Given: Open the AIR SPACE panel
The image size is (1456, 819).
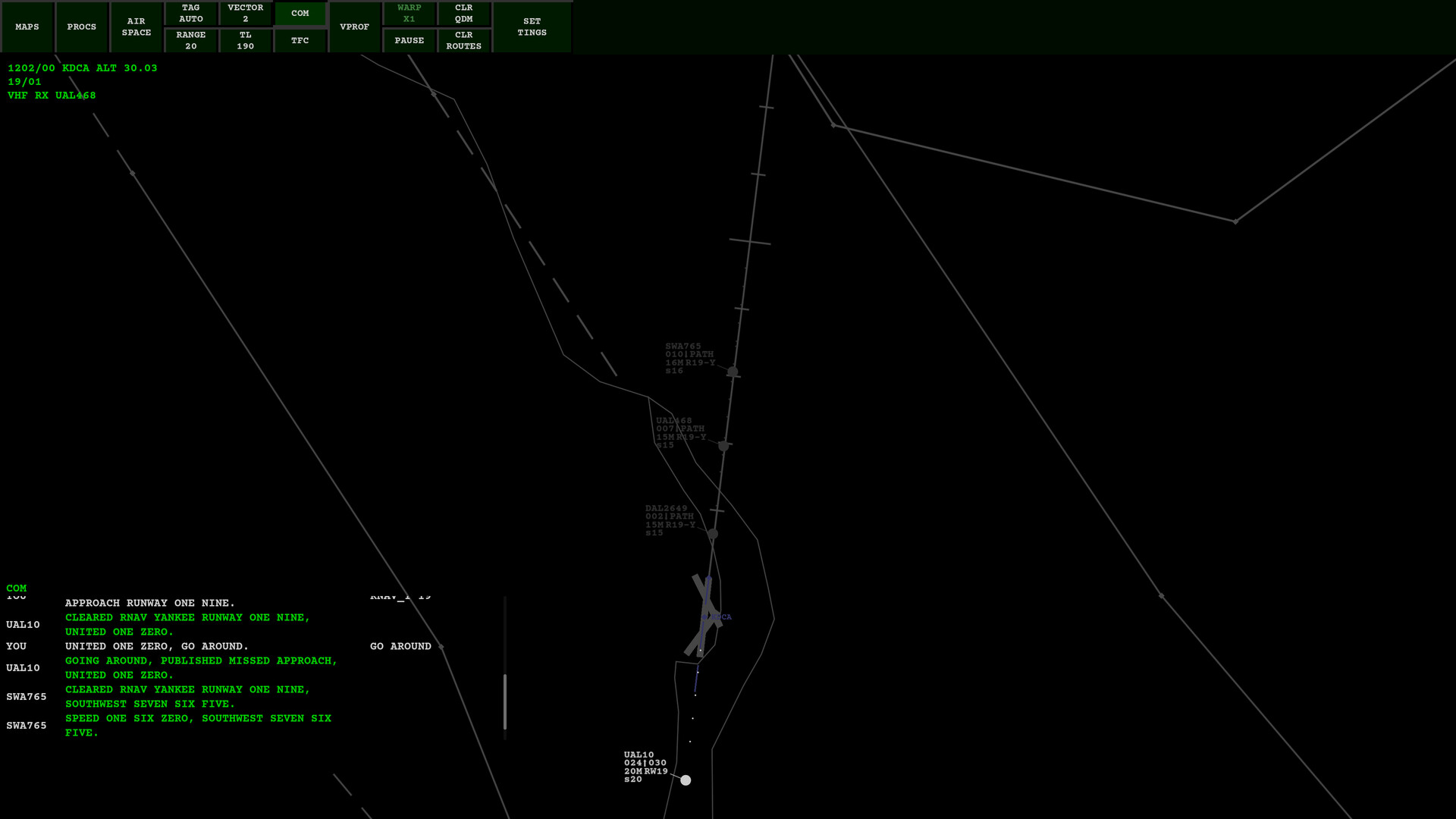Looking at the screenshot, I should 136,27.
